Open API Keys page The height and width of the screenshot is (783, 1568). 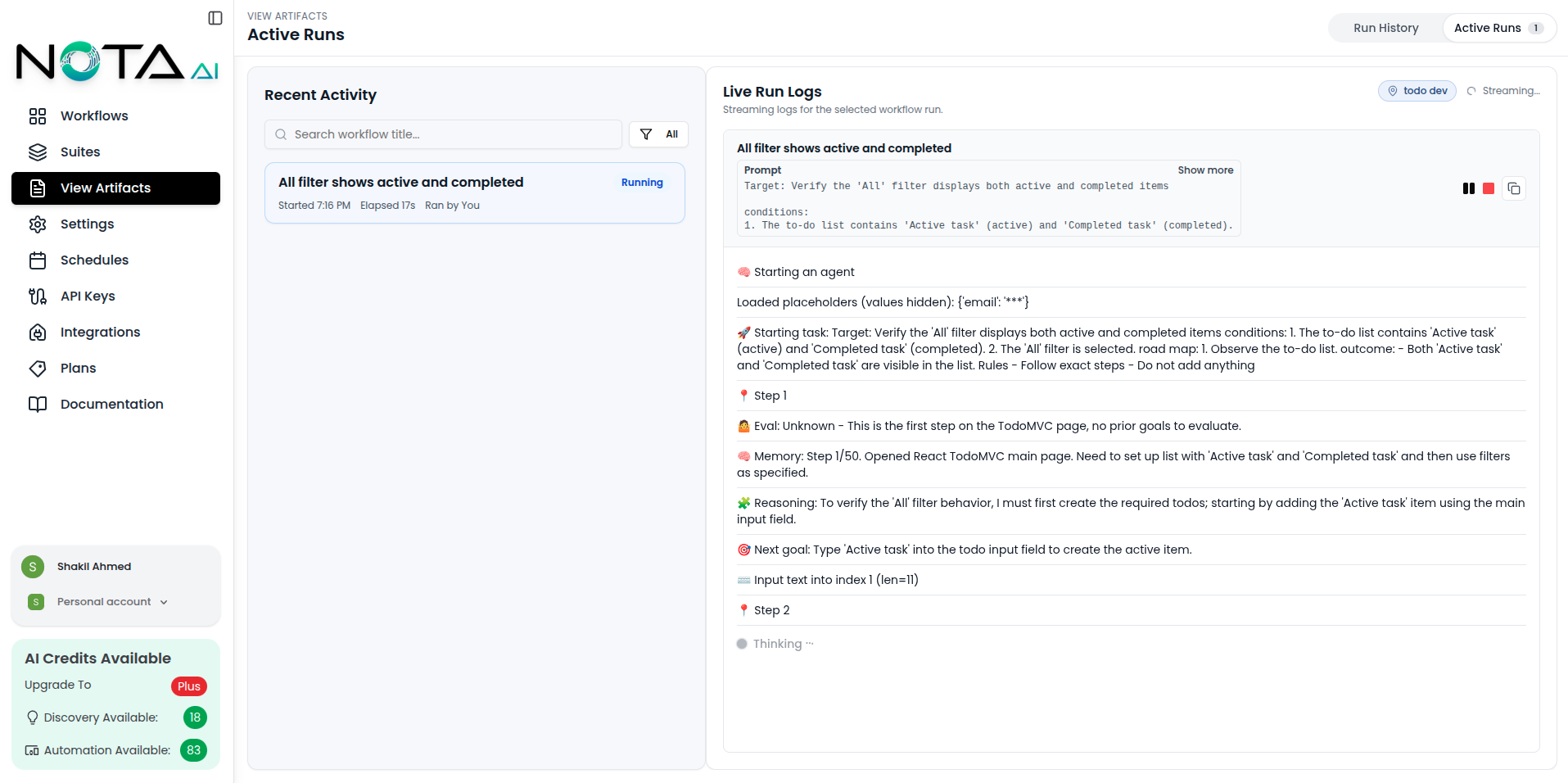tap(88, 296)
